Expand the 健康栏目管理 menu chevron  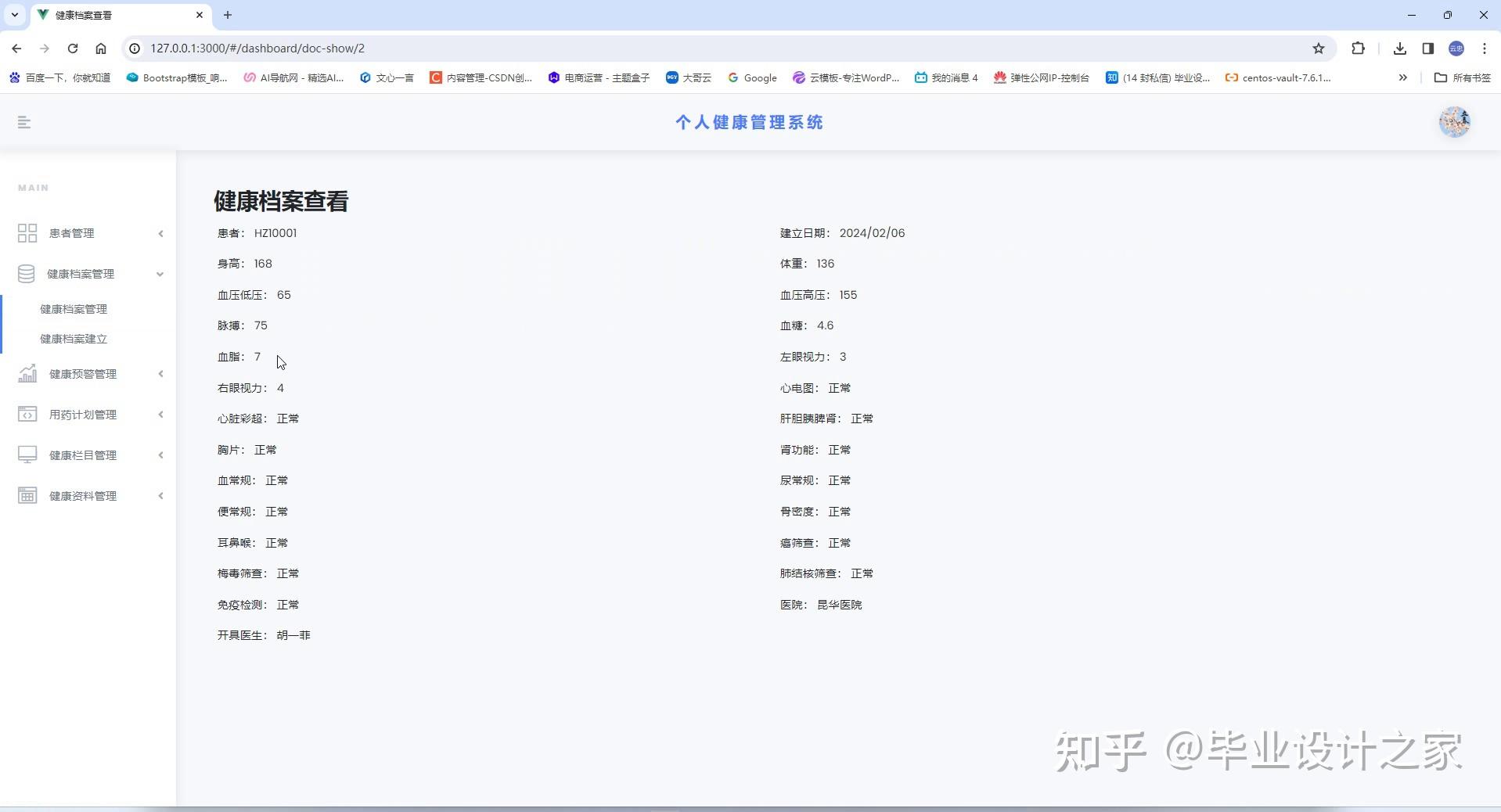[x=160, y=455]
